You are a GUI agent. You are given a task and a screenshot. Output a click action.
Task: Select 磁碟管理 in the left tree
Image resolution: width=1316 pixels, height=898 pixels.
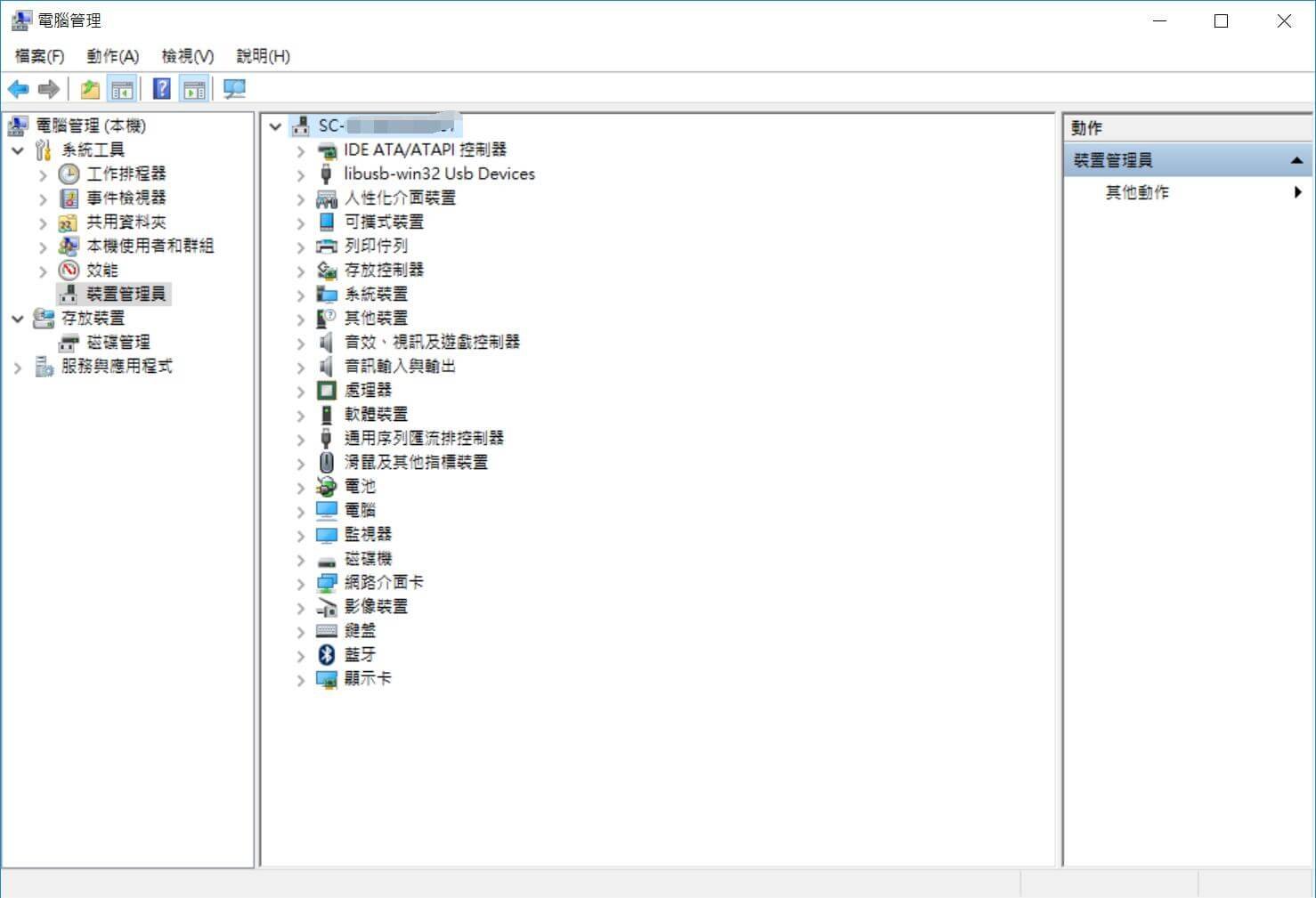point(118,343)
